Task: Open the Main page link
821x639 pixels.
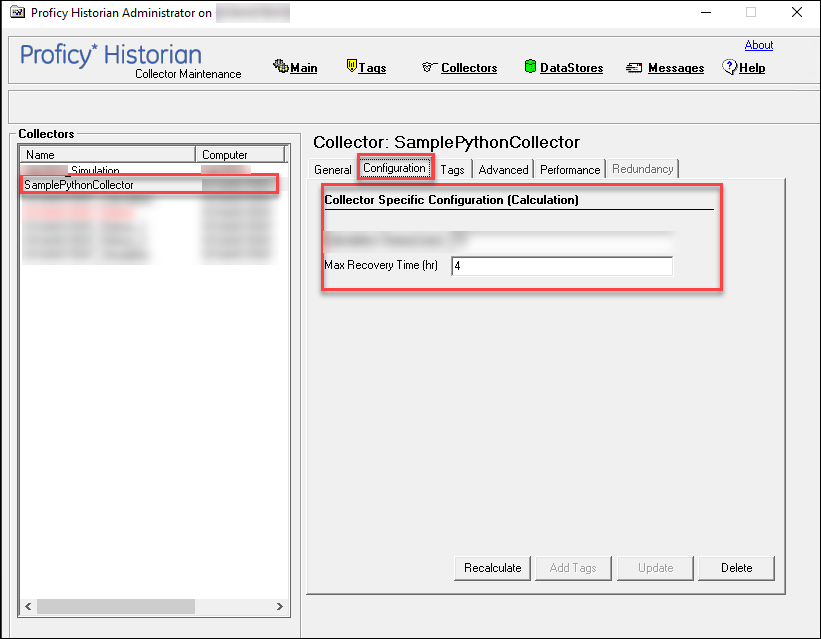Action: point(304,68)
